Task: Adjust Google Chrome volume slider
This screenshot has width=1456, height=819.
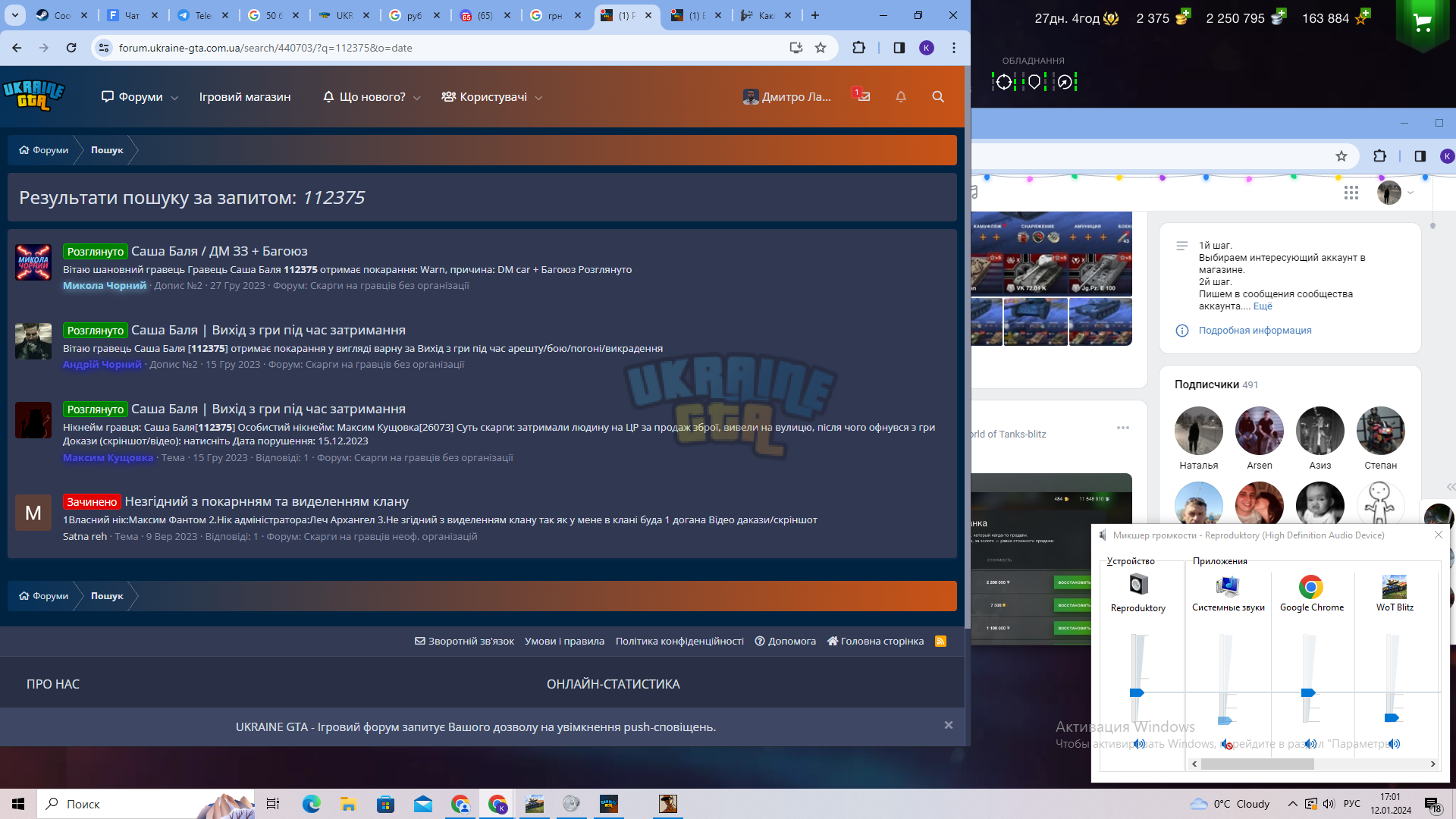Action: 1308,692
